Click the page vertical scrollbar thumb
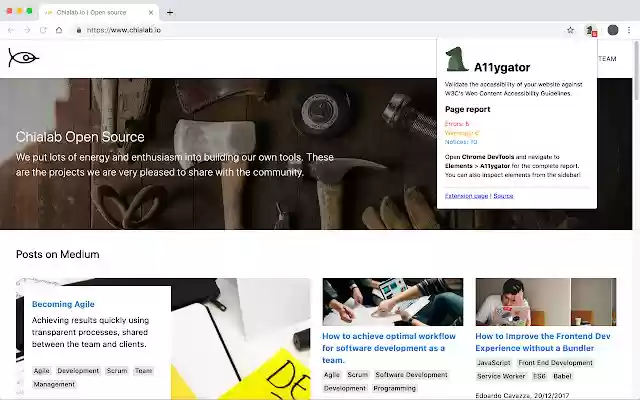The image size is (640, 400). coord(636,69)
